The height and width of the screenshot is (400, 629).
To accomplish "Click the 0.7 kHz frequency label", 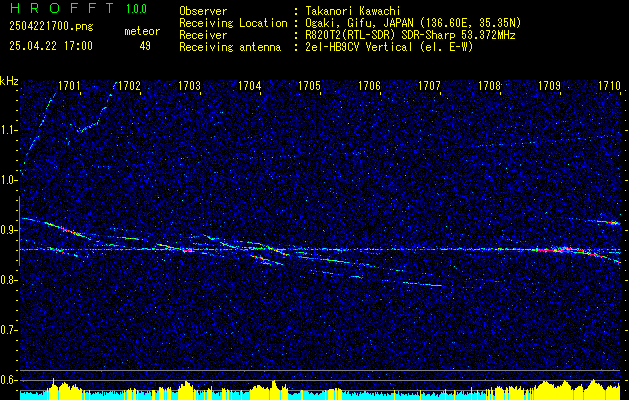I will [x=8, y=331].
